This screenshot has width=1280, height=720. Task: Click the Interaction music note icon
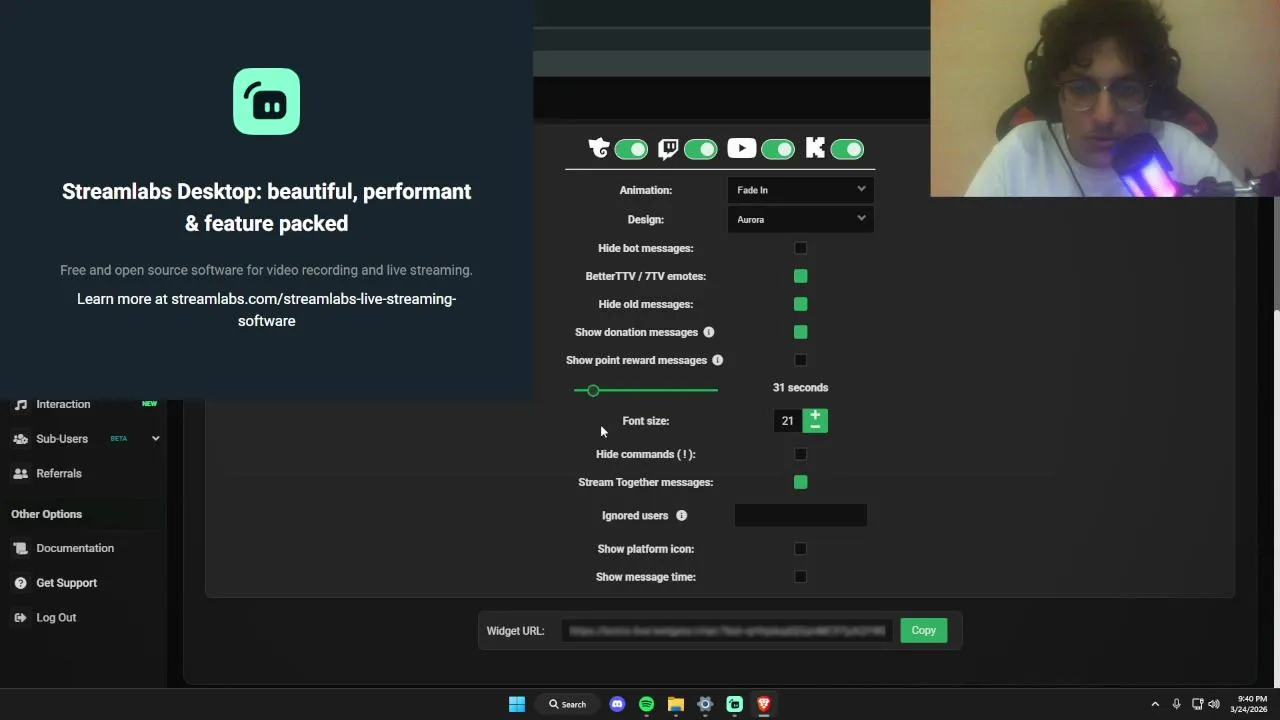click(x=21, y=404)
